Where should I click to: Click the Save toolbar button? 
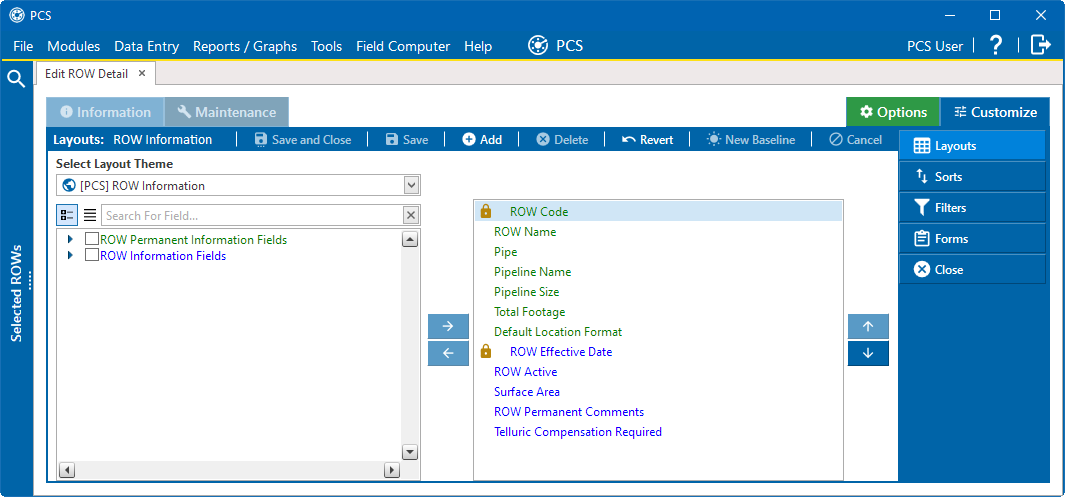click(x=407, y=140)
